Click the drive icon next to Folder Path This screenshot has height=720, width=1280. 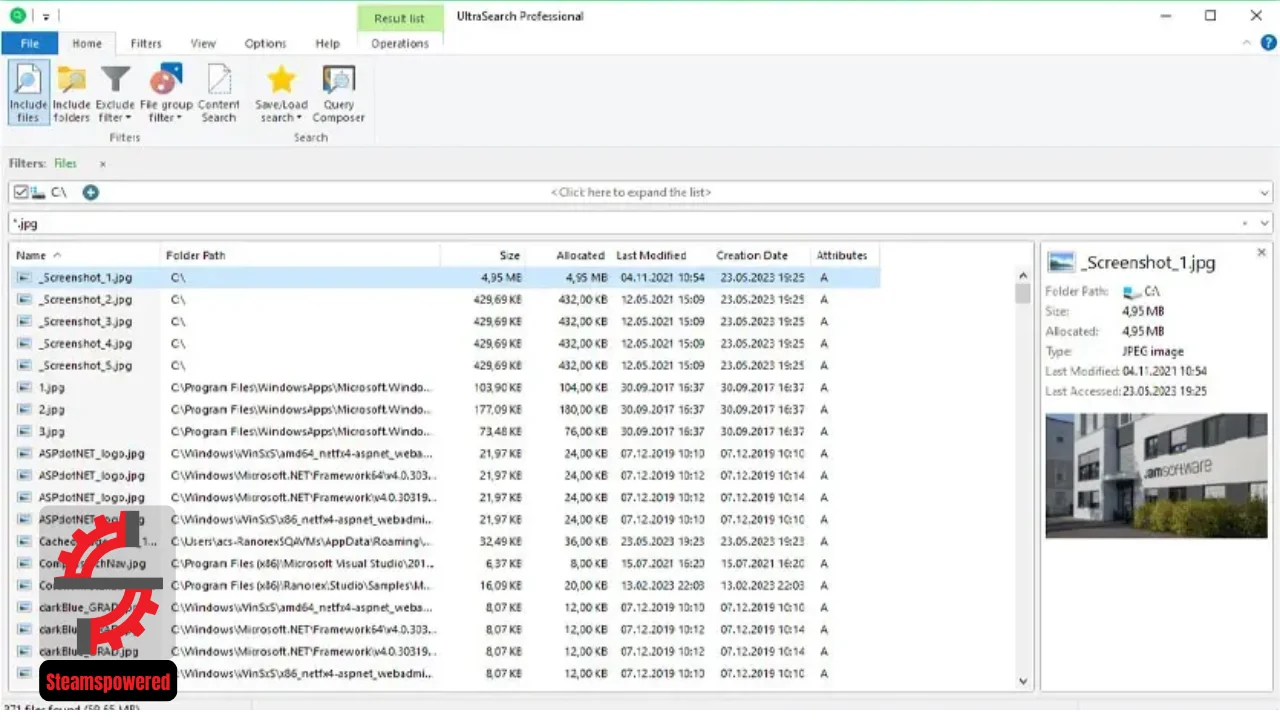point(1131,292)
